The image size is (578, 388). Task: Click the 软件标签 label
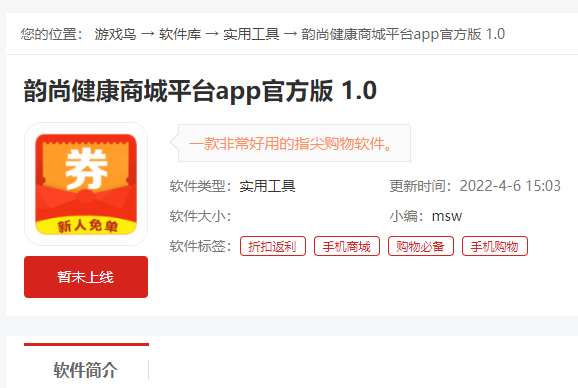click(x=200, y=246)
